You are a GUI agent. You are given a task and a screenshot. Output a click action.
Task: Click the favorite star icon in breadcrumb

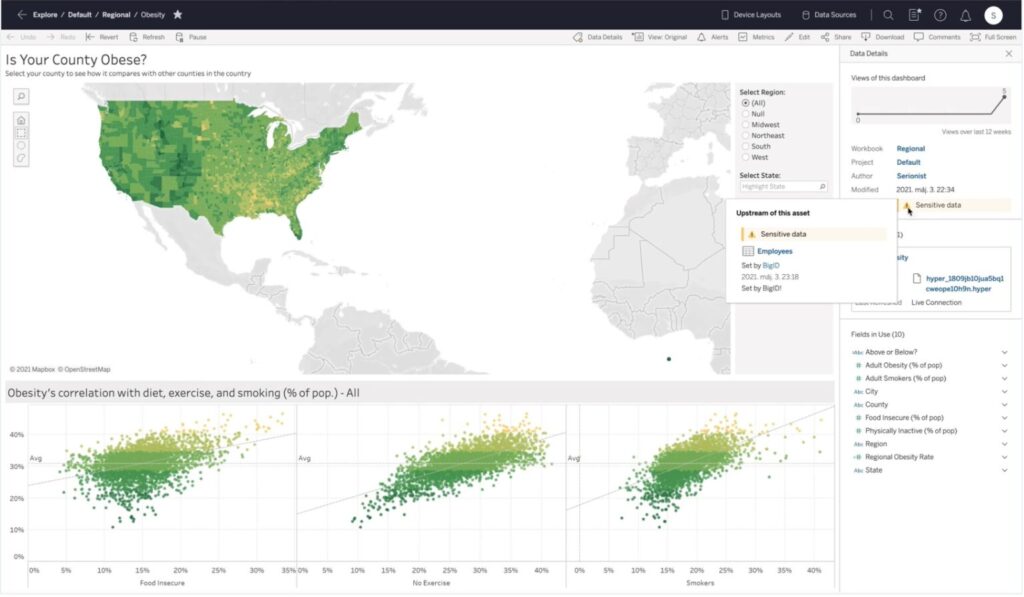coord(177,15)
